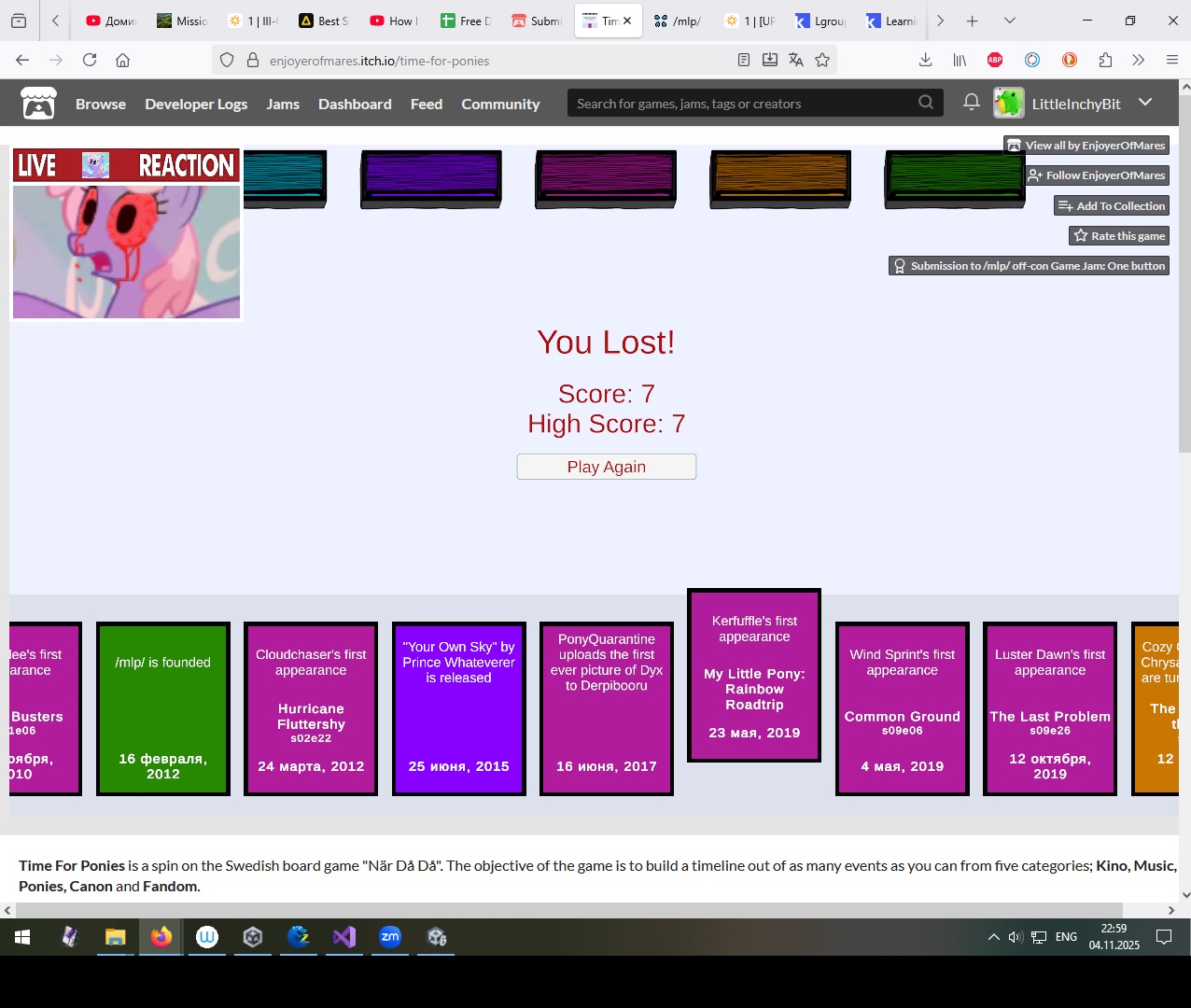Select the magenta category swatch button
Viewport: 1191px width, 1008px height.
click(x=606, y=178)
